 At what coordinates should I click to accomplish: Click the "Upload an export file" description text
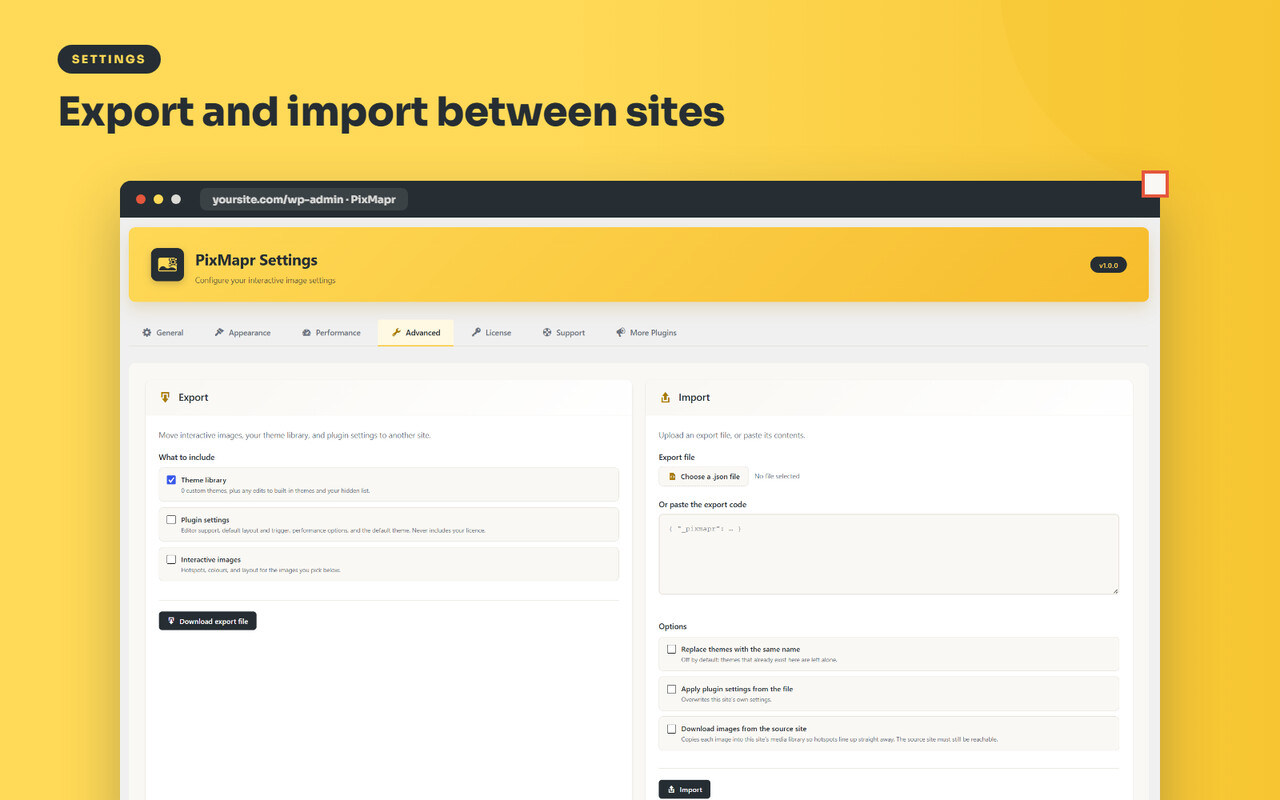pyautogui.click(x=732, y=435)
